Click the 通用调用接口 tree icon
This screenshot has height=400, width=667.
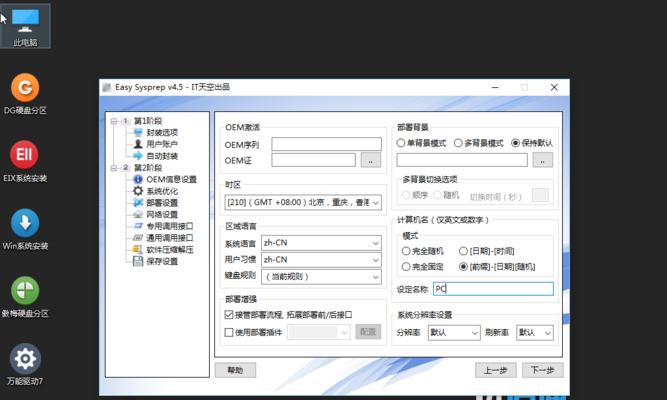138,237
